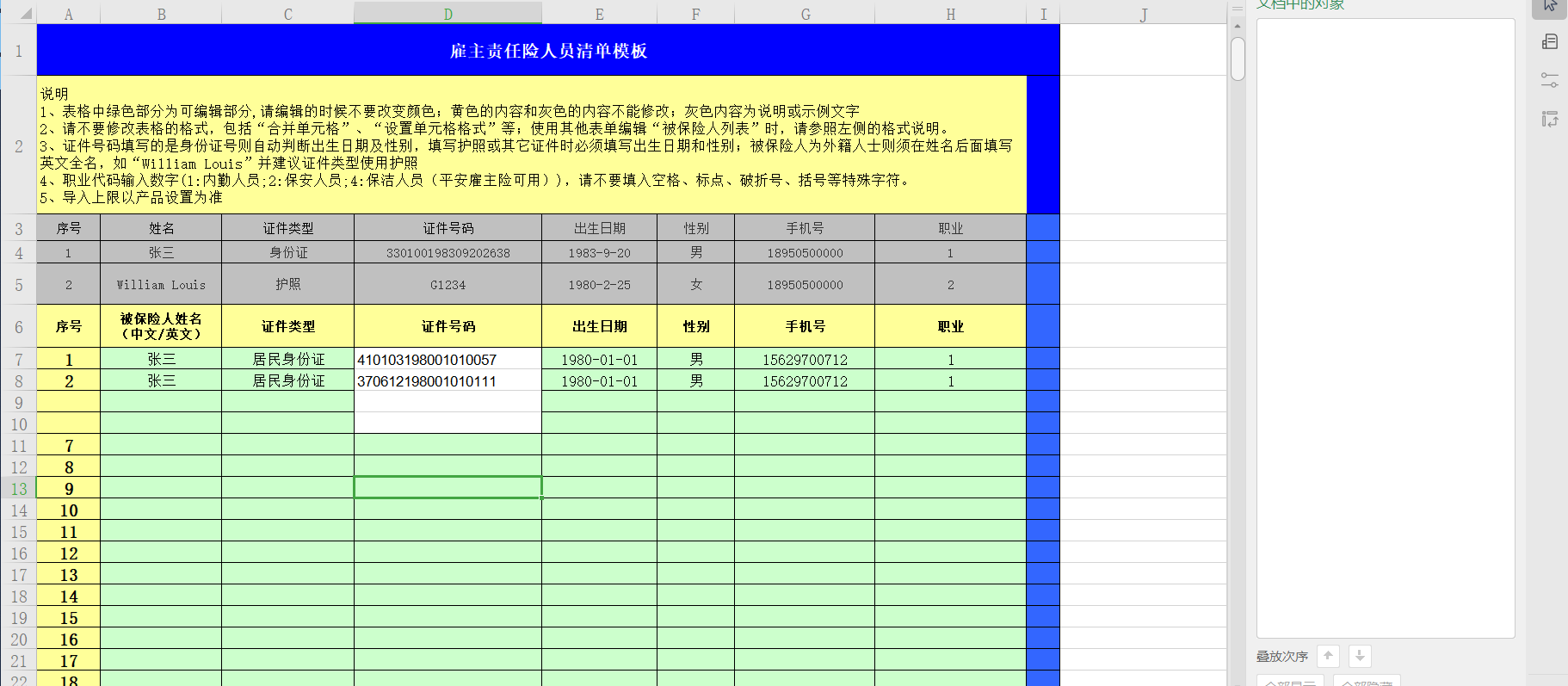Click sample name cell William Louis
This screenshot has width=1568, height=686.
[x=161, y=284]
